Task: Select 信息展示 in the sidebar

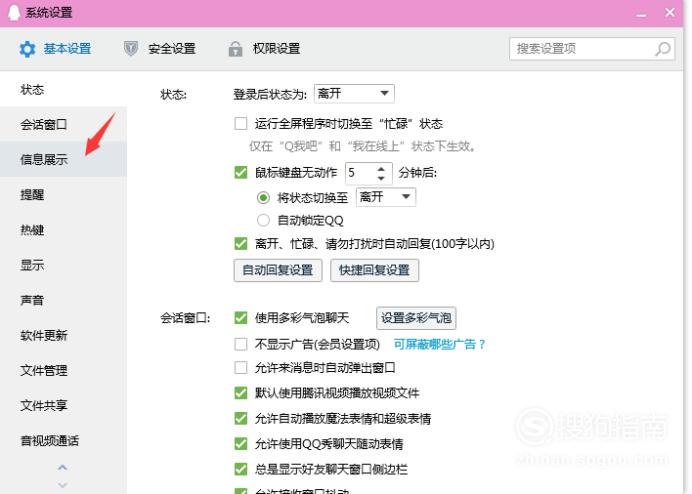Action: coord(63,159)
